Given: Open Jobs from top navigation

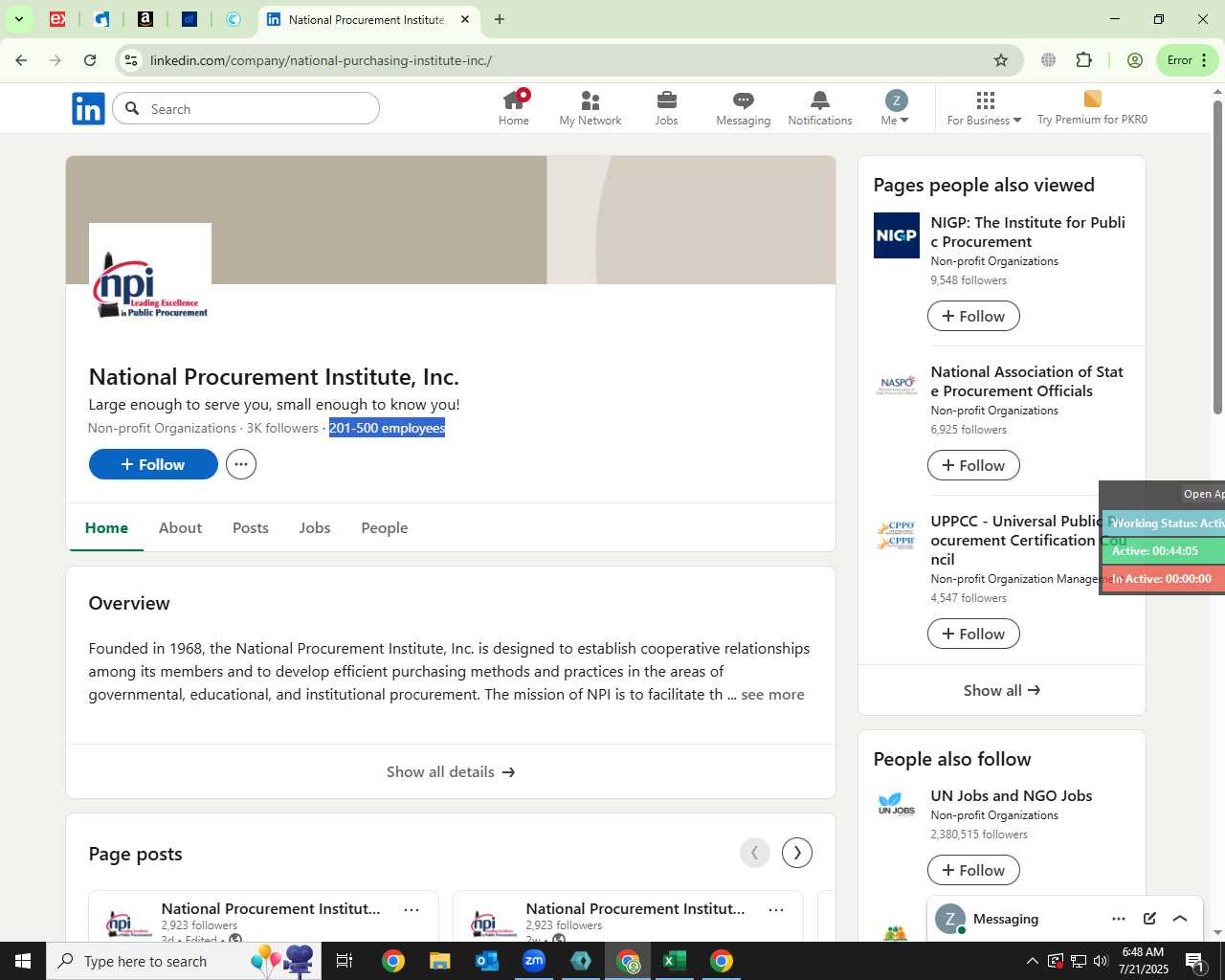Looking at the screenshot, I should point(667,108).
